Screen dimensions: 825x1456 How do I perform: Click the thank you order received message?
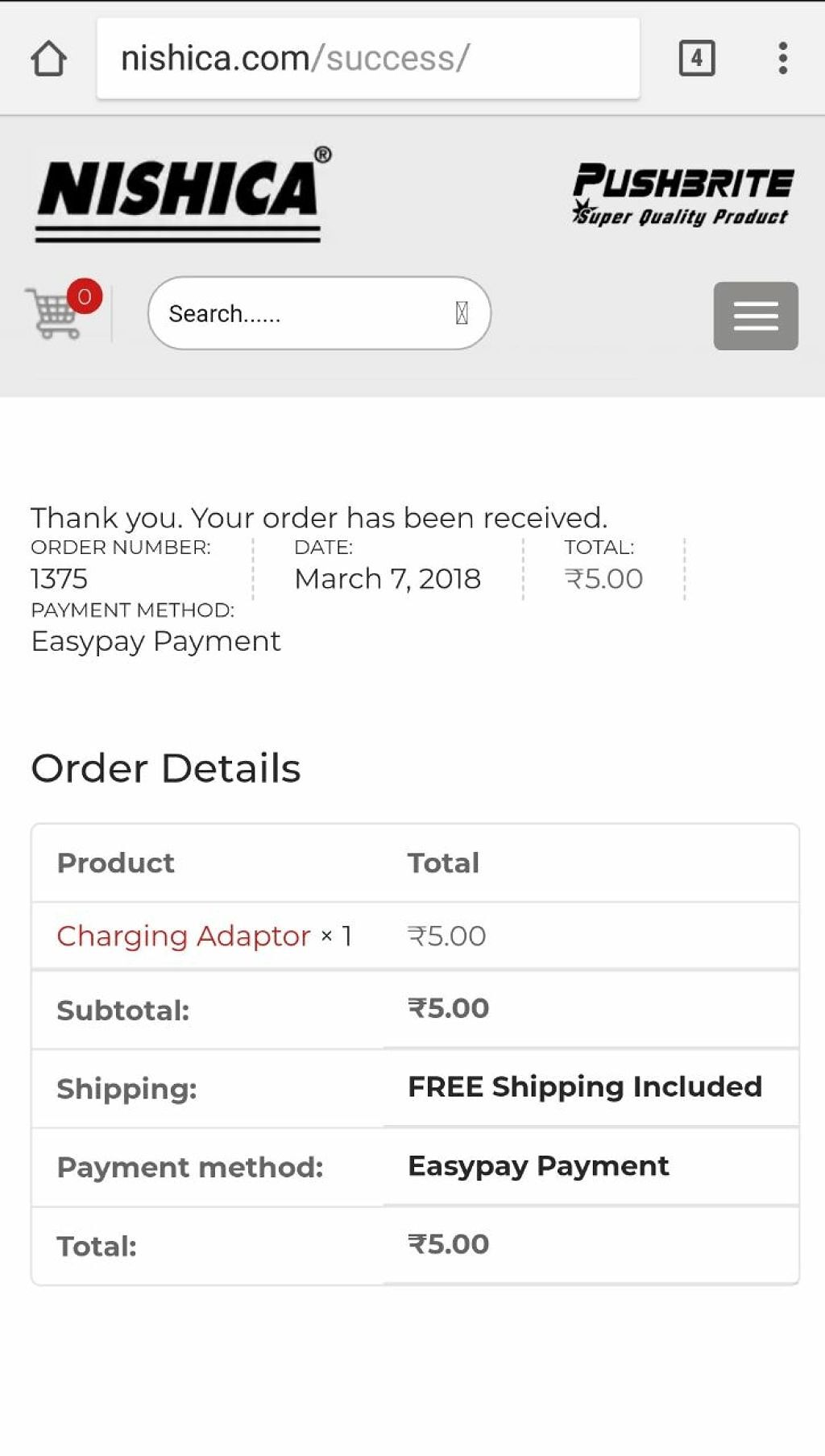coord(319,518)
